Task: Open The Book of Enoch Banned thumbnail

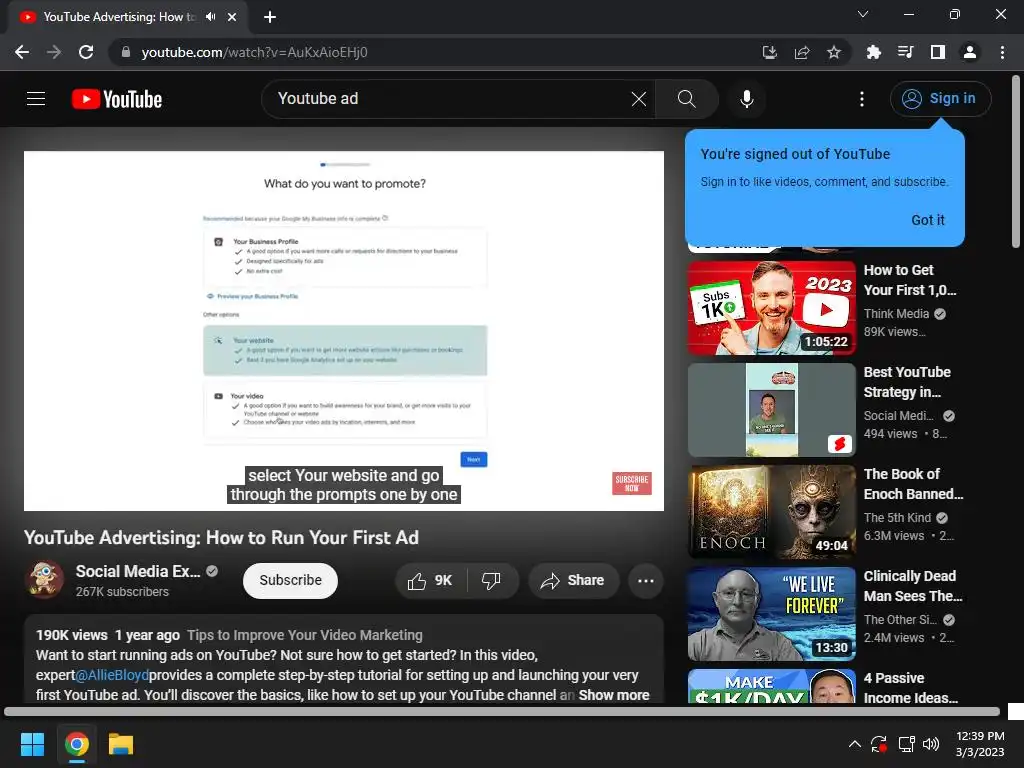Action: [x=771, y=512]
